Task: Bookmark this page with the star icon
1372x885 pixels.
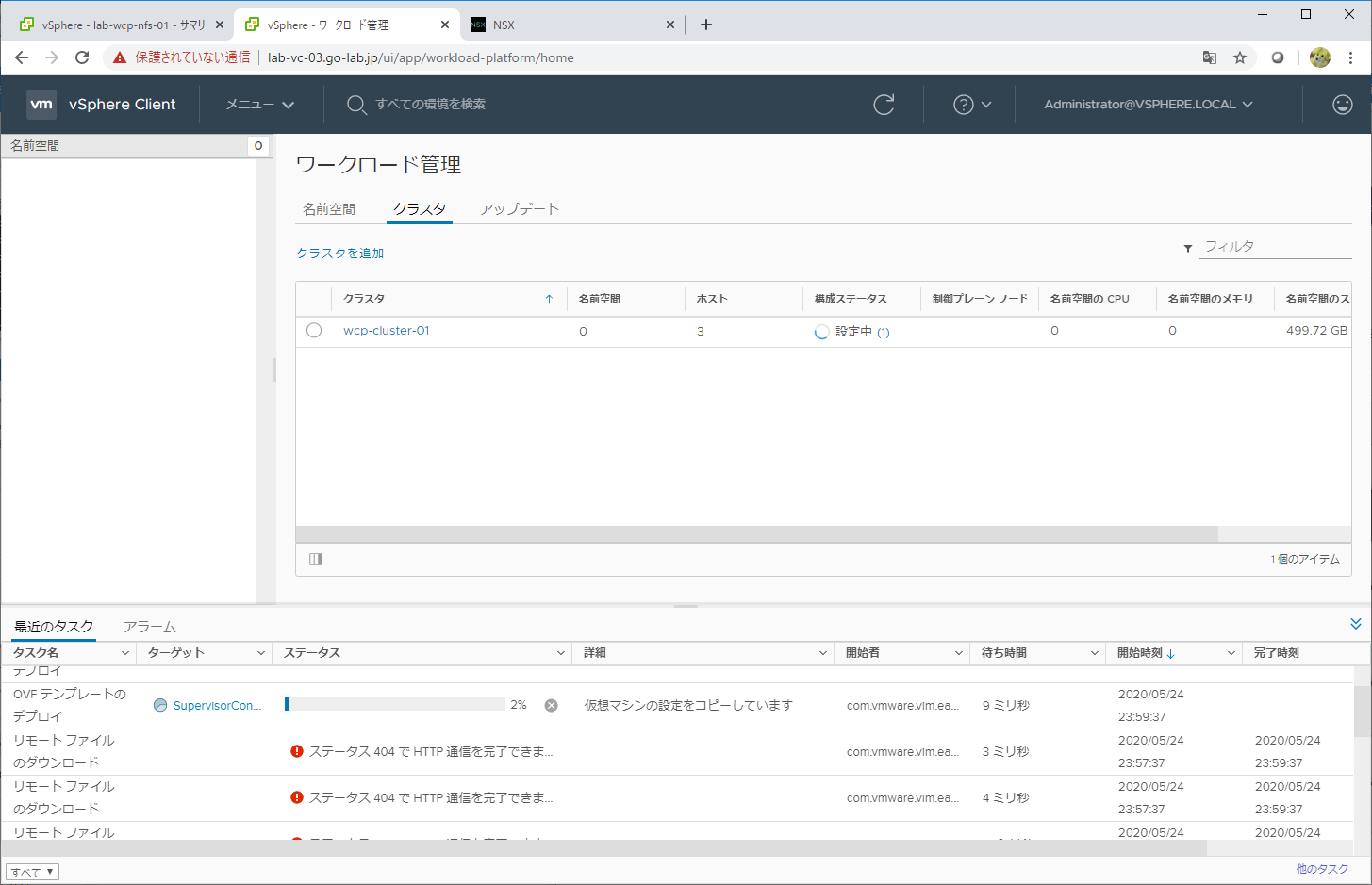Action: [x=1240, y=57]
